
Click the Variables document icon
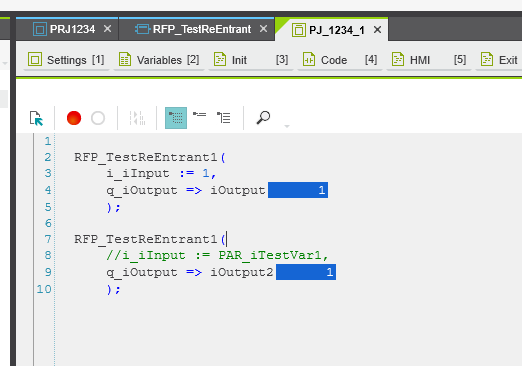(125, 59)
